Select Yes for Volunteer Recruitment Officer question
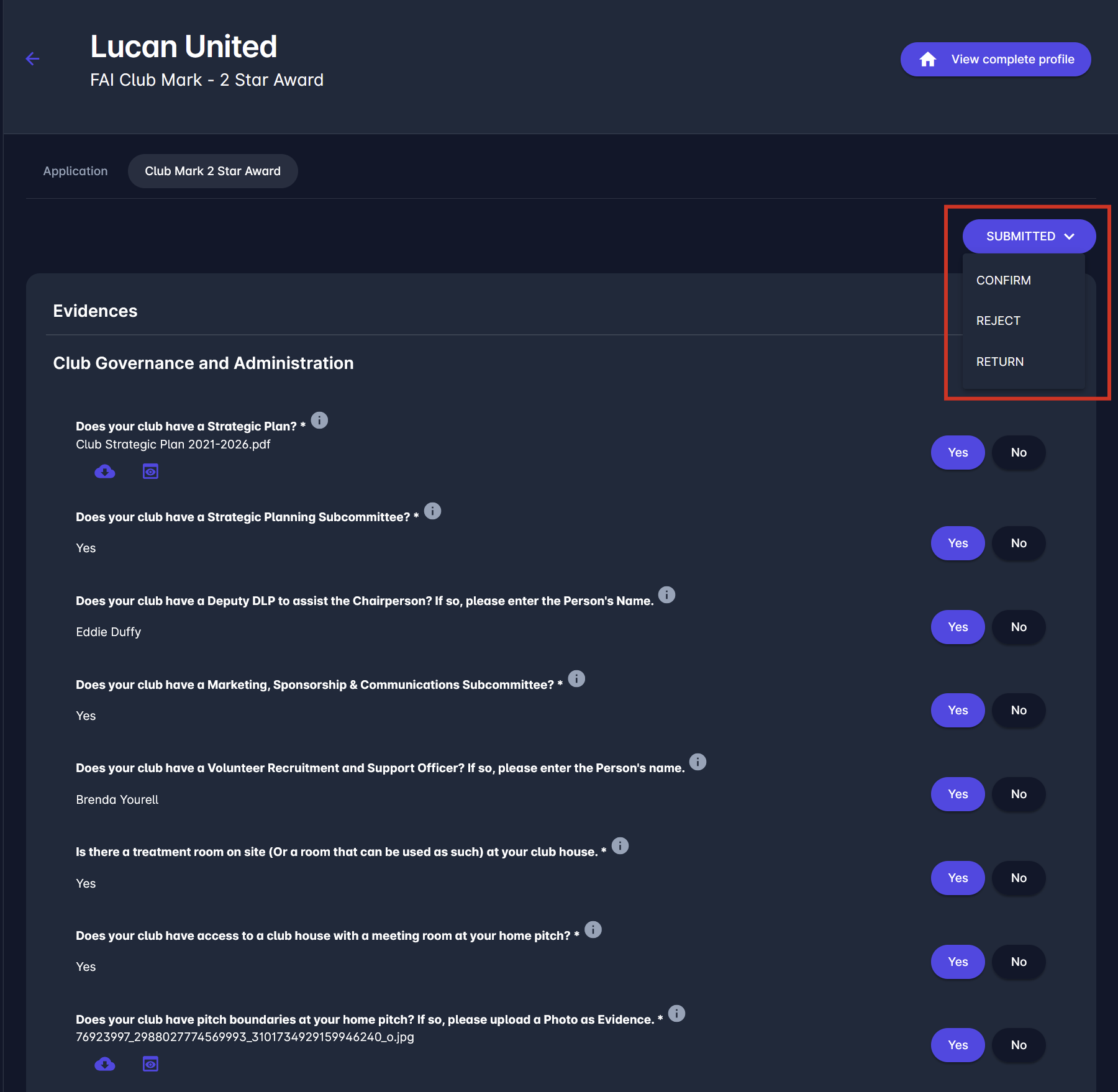Image resolution: width=1118 pixels, height=1092 pixels. point(958,794)
